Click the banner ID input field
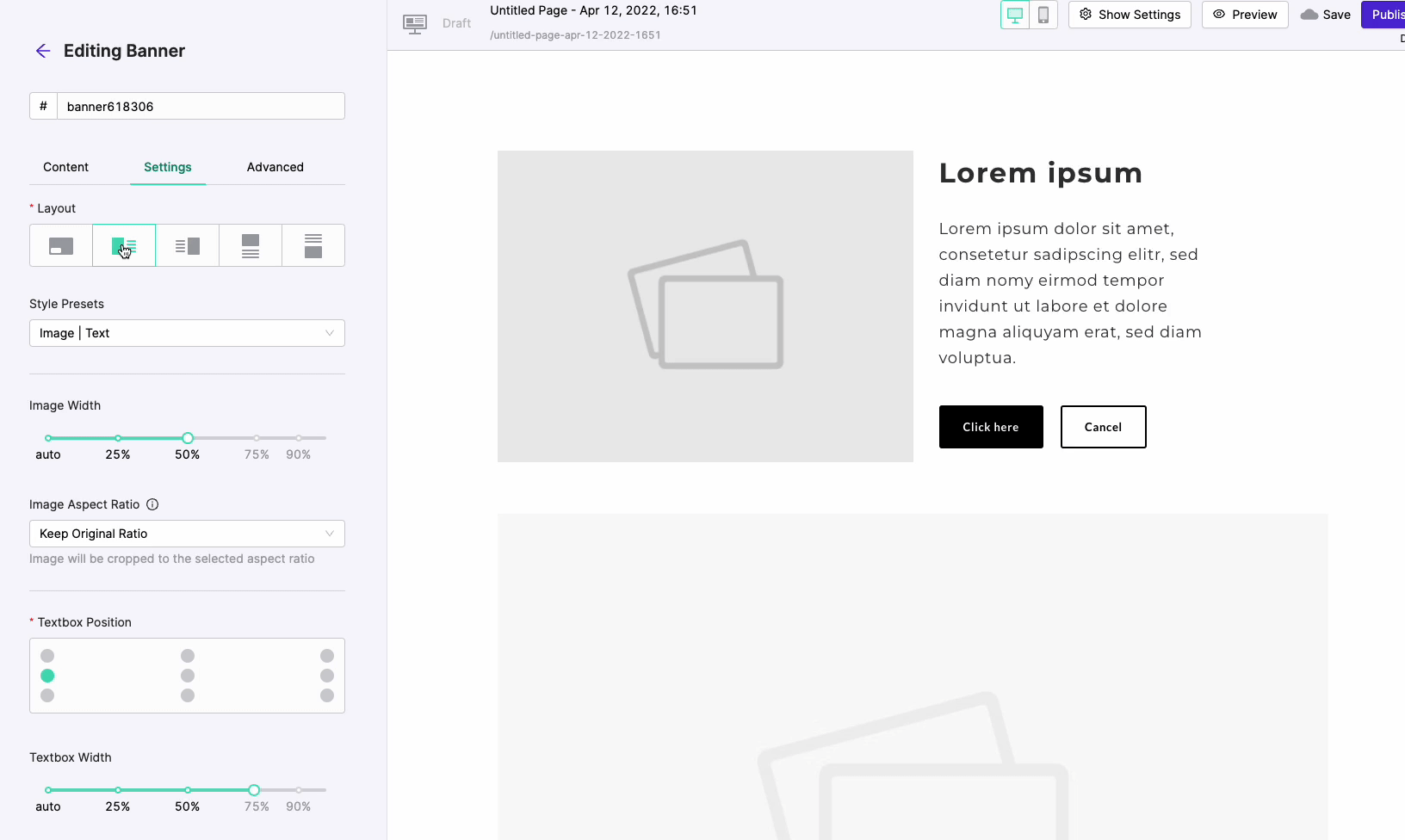The width and height of the screenshot is (1405, 840). [201, 107]
